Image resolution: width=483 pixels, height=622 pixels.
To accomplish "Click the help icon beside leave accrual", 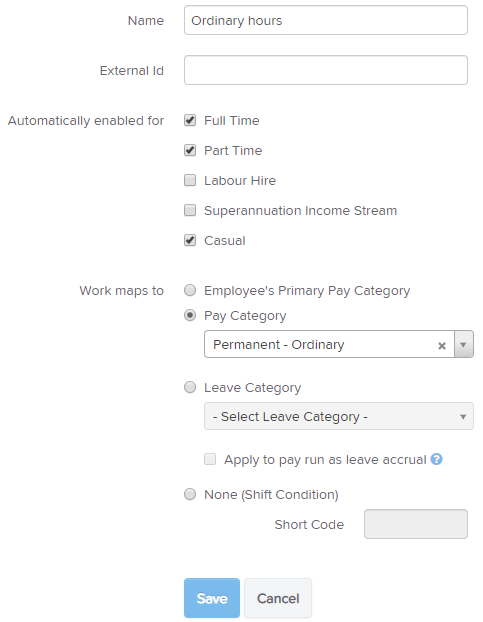I will tap(436, 459).
